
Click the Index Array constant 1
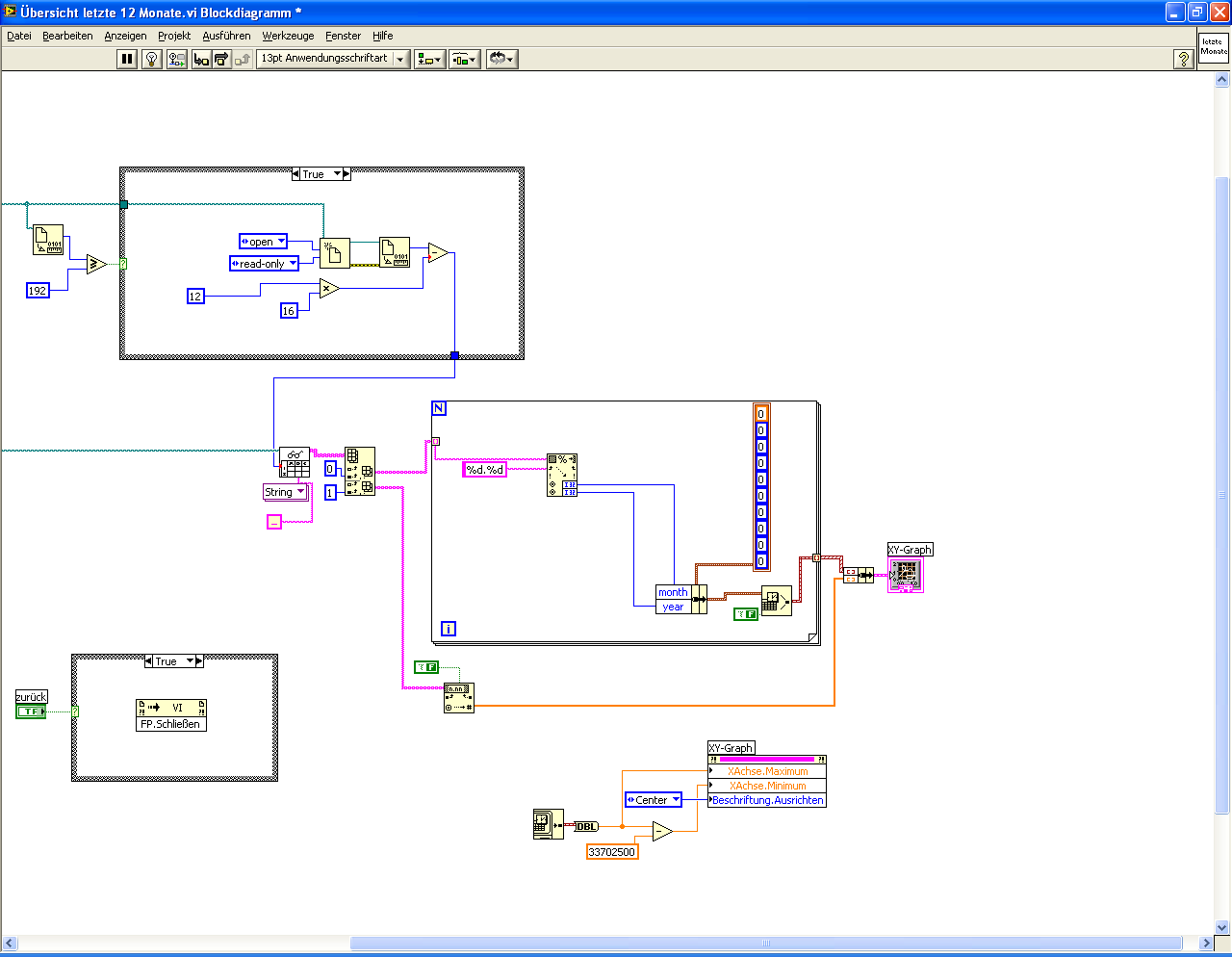point(330,493)
